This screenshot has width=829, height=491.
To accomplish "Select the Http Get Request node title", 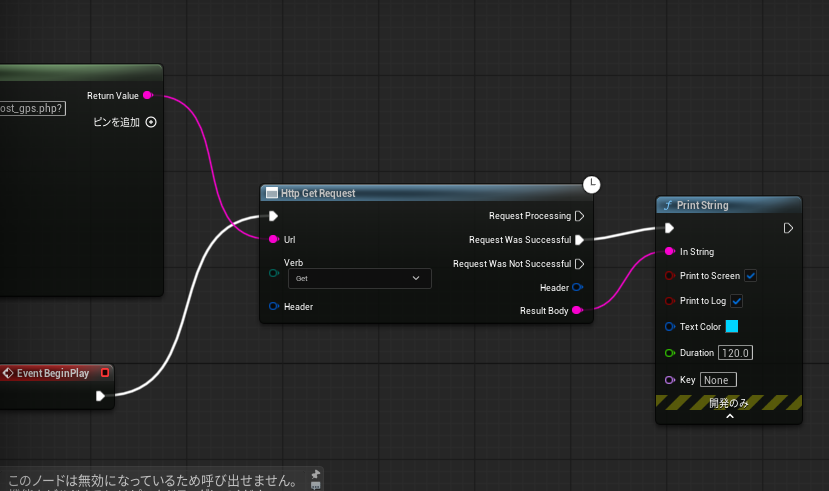I will (318, 193).
